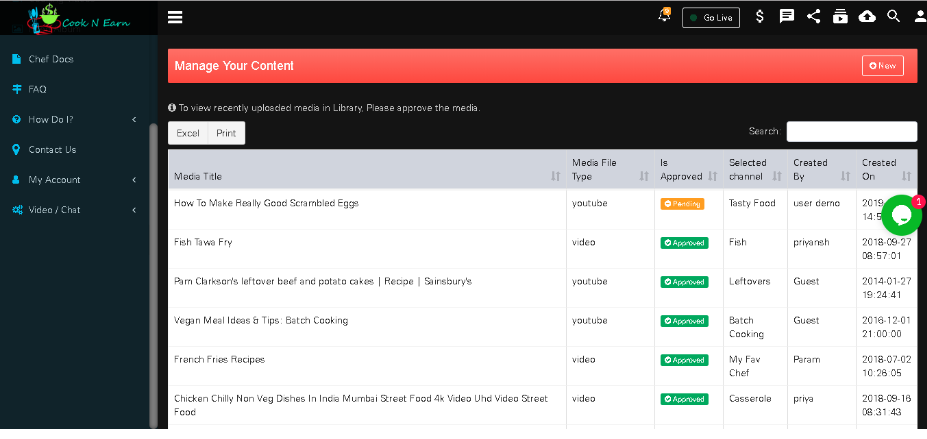Select "Vegan Meal Ideas & Tips: Batch Cooking"
The height and width of the screenshot is (439, 927).
click(x=261, y=320)
